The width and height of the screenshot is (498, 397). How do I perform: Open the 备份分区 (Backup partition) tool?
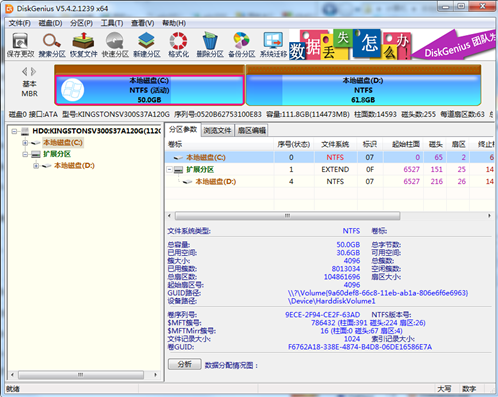[x=242, y=45]
